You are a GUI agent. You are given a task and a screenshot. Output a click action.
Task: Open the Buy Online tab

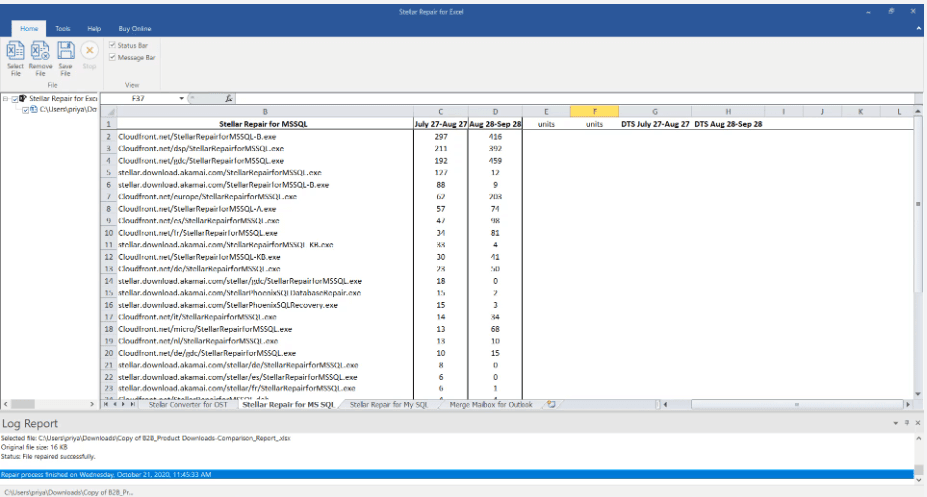pos(135,28)
